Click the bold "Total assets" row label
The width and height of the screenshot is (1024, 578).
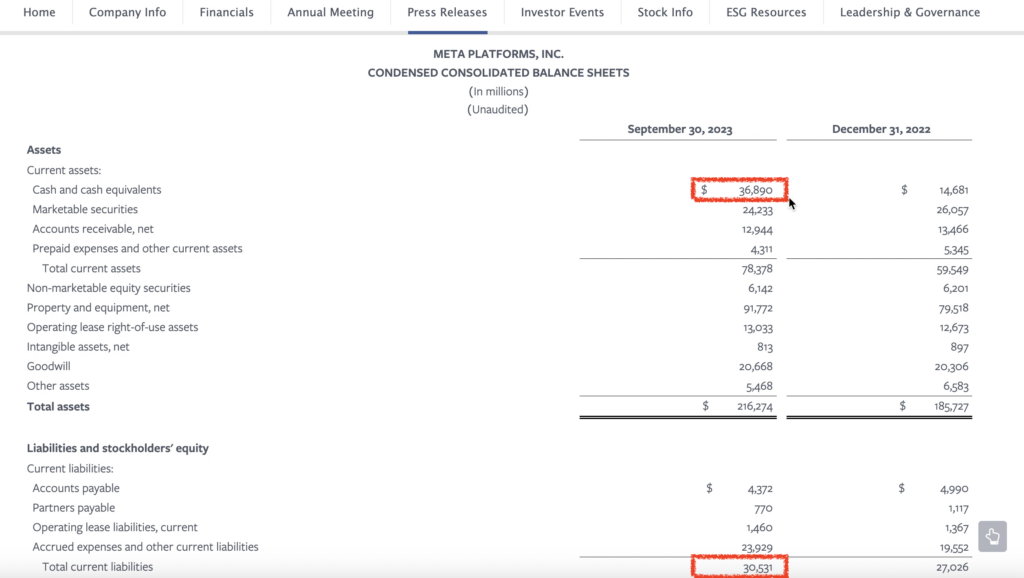(58, 406)
